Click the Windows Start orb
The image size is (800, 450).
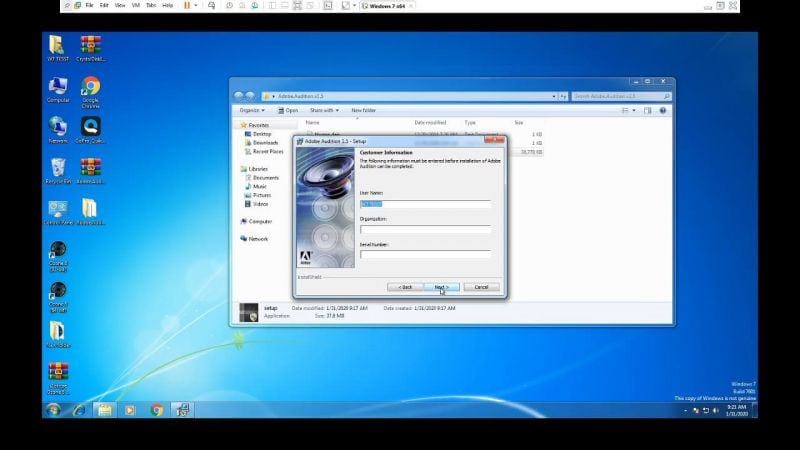(52, 409)
